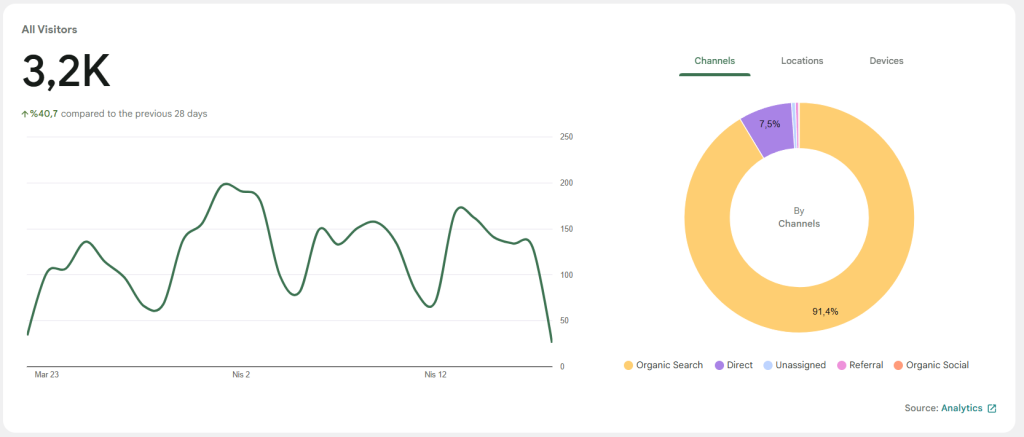
Task: Switch to the Locations tab
Action: click(802, 61)
